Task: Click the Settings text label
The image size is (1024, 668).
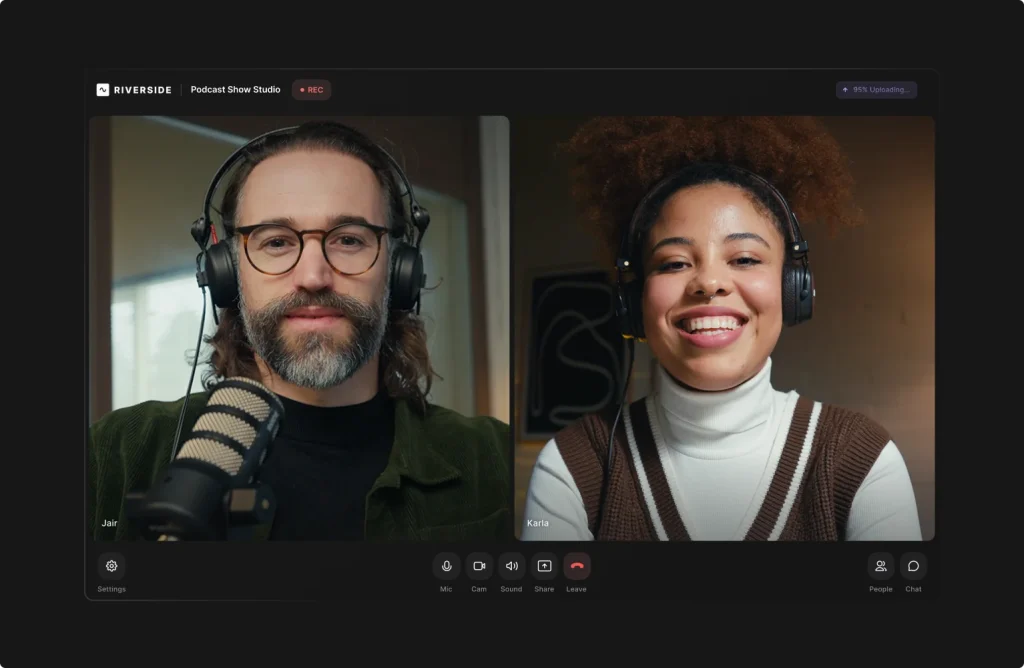Action: tap(112, 589)
